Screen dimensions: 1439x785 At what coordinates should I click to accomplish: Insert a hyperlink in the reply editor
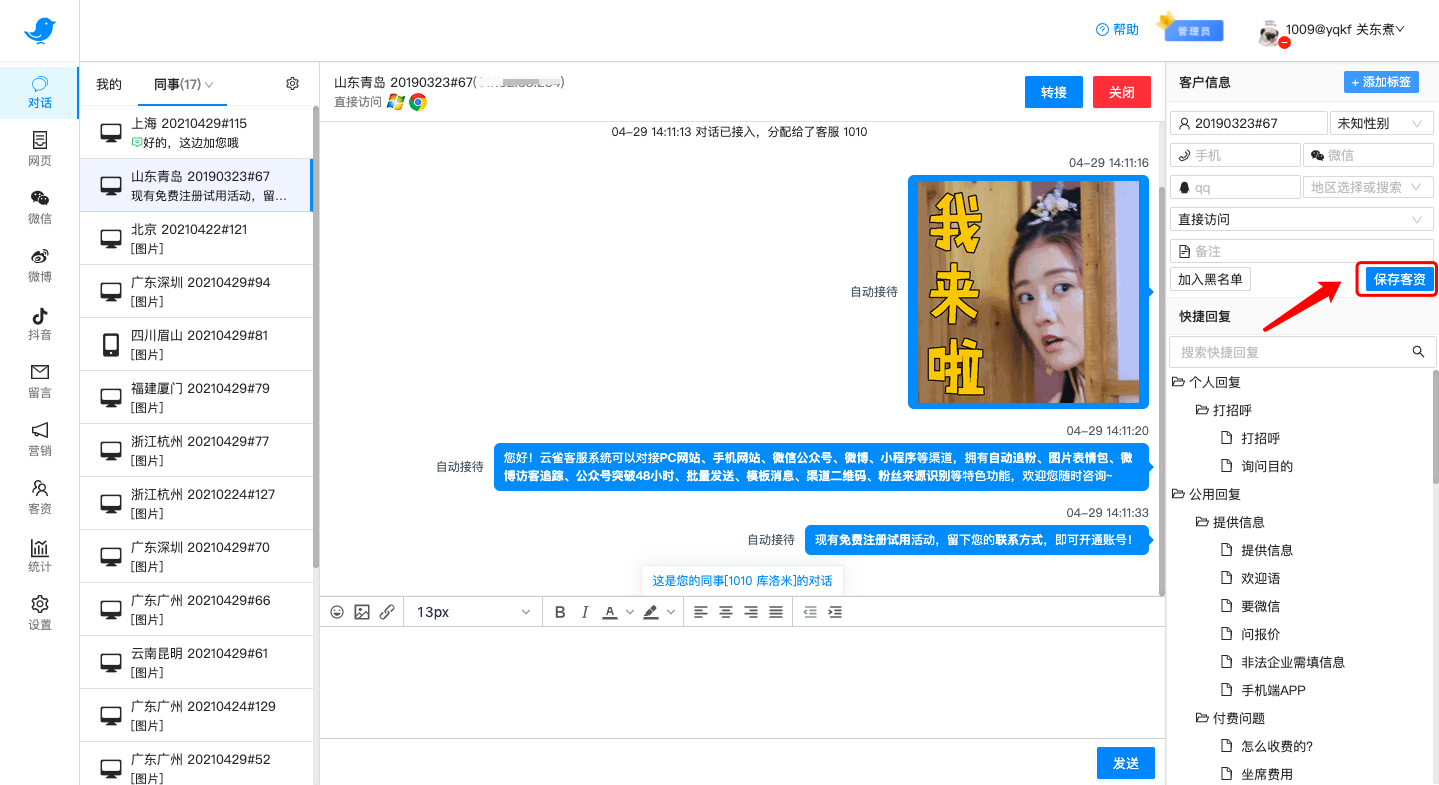click(387, 611)
